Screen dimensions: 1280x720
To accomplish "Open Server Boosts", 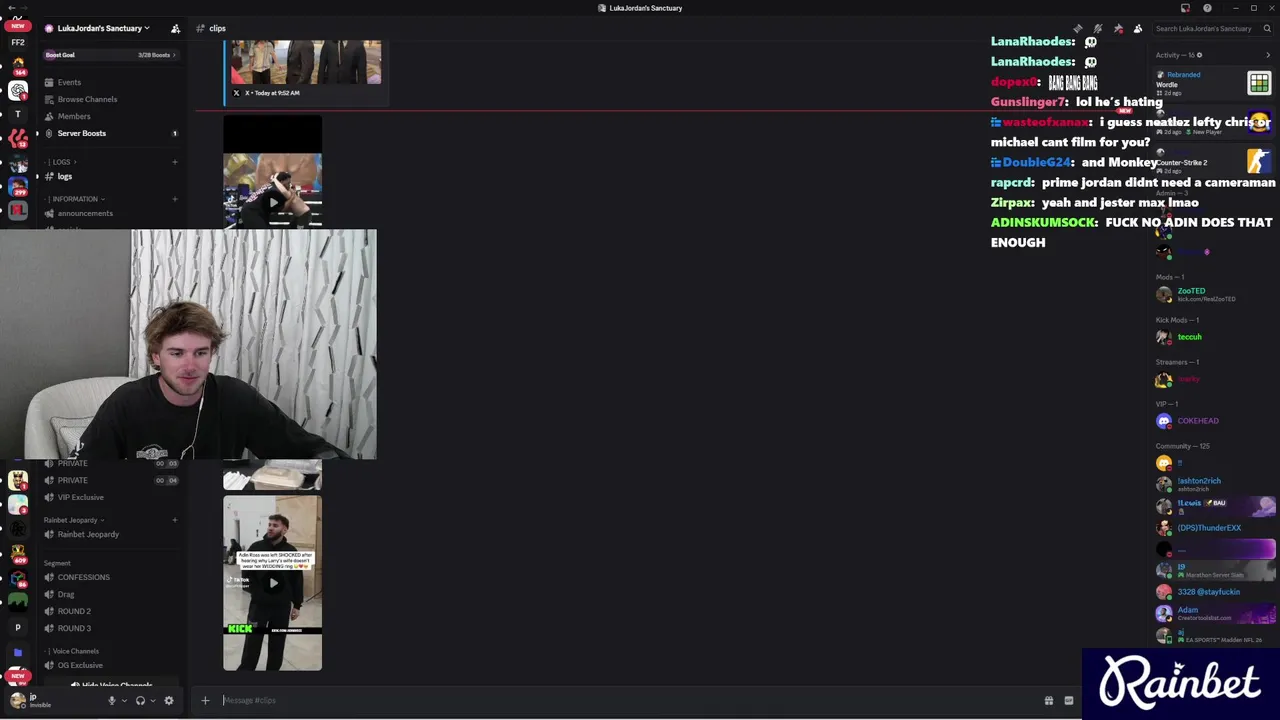I will (x=110, y=133).
